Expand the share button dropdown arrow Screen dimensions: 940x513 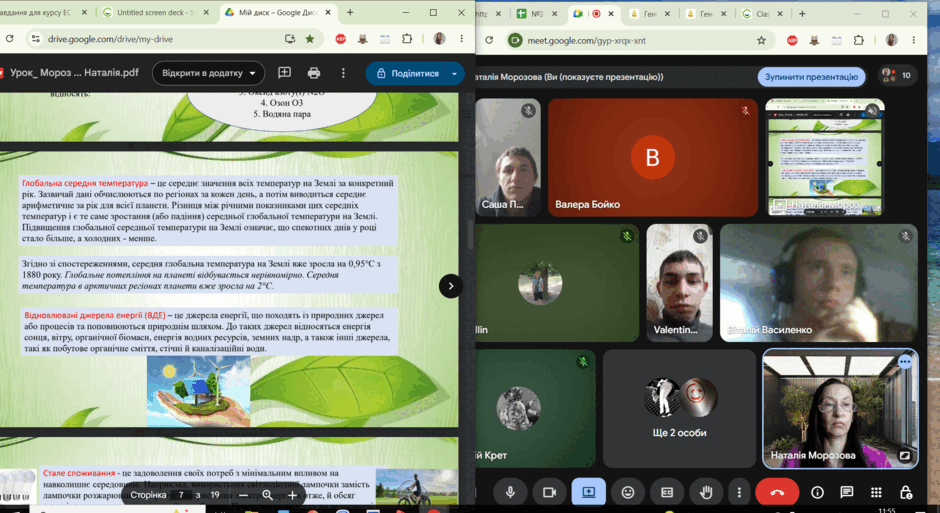(x=454, y=73)
